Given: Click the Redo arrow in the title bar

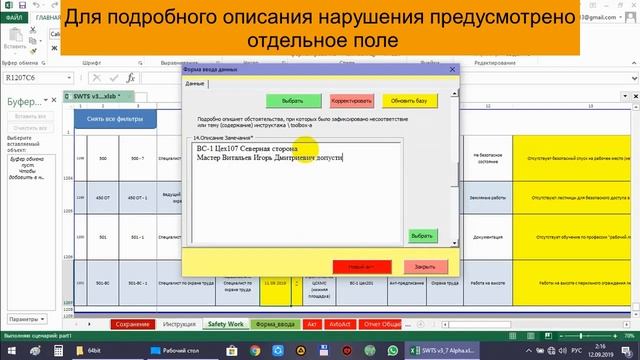Looking at the screenshot, I should point(54,5).
